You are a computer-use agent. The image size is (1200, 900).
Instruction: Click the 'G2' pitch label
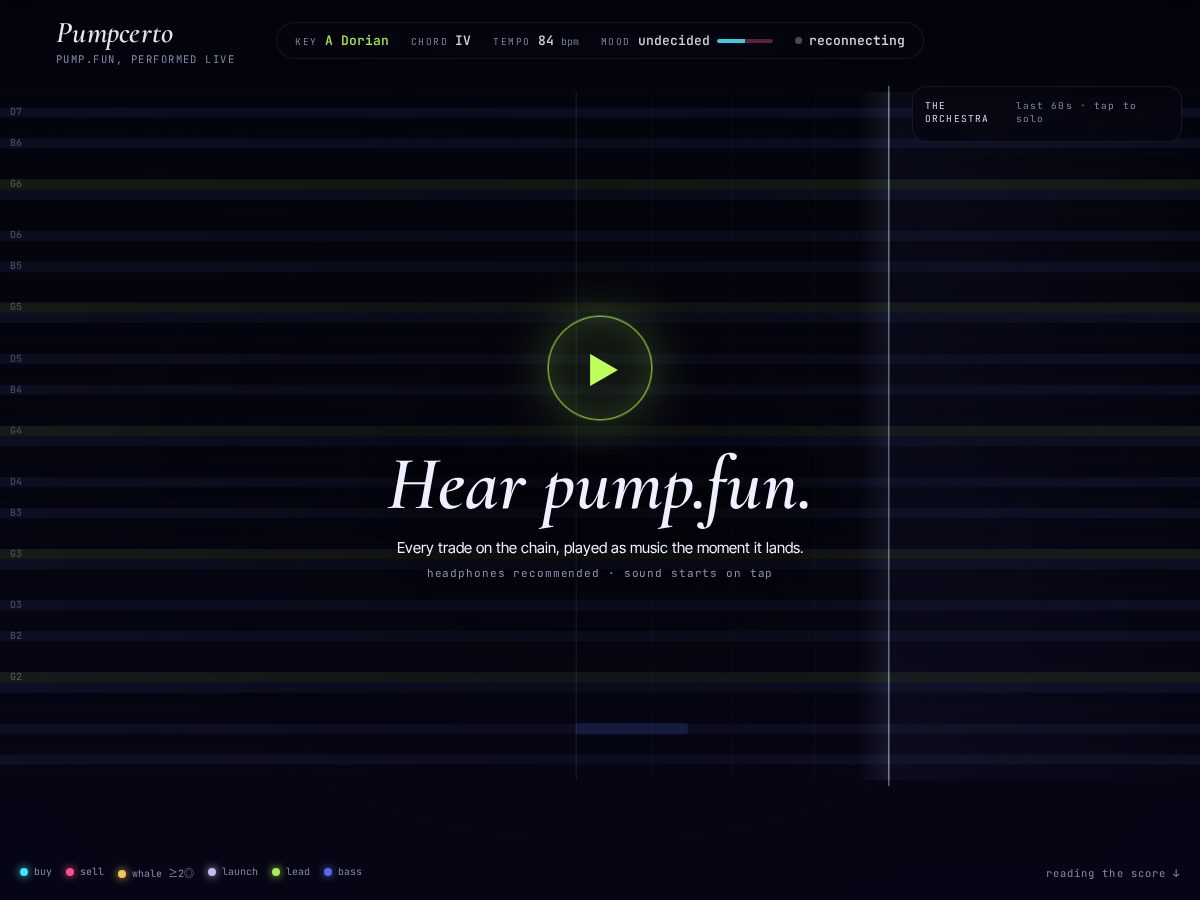[x=16, y=676]
